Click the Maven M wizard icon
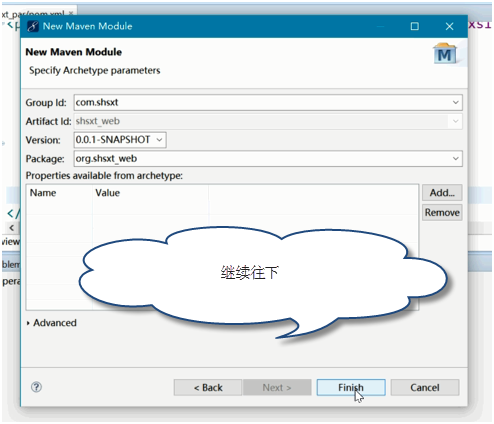494x424 pixels. (x=445, y=53)
